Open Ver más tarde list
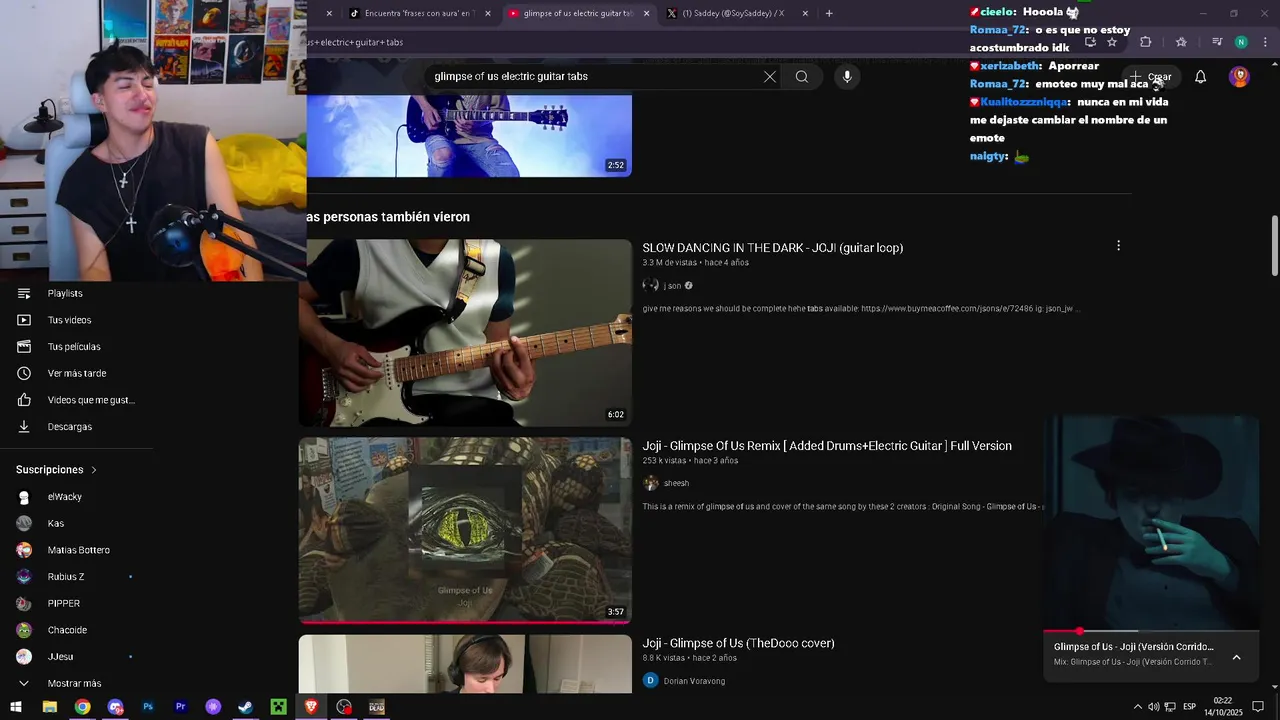This screenshot has width=1280, height=720. tap(77, 373)
